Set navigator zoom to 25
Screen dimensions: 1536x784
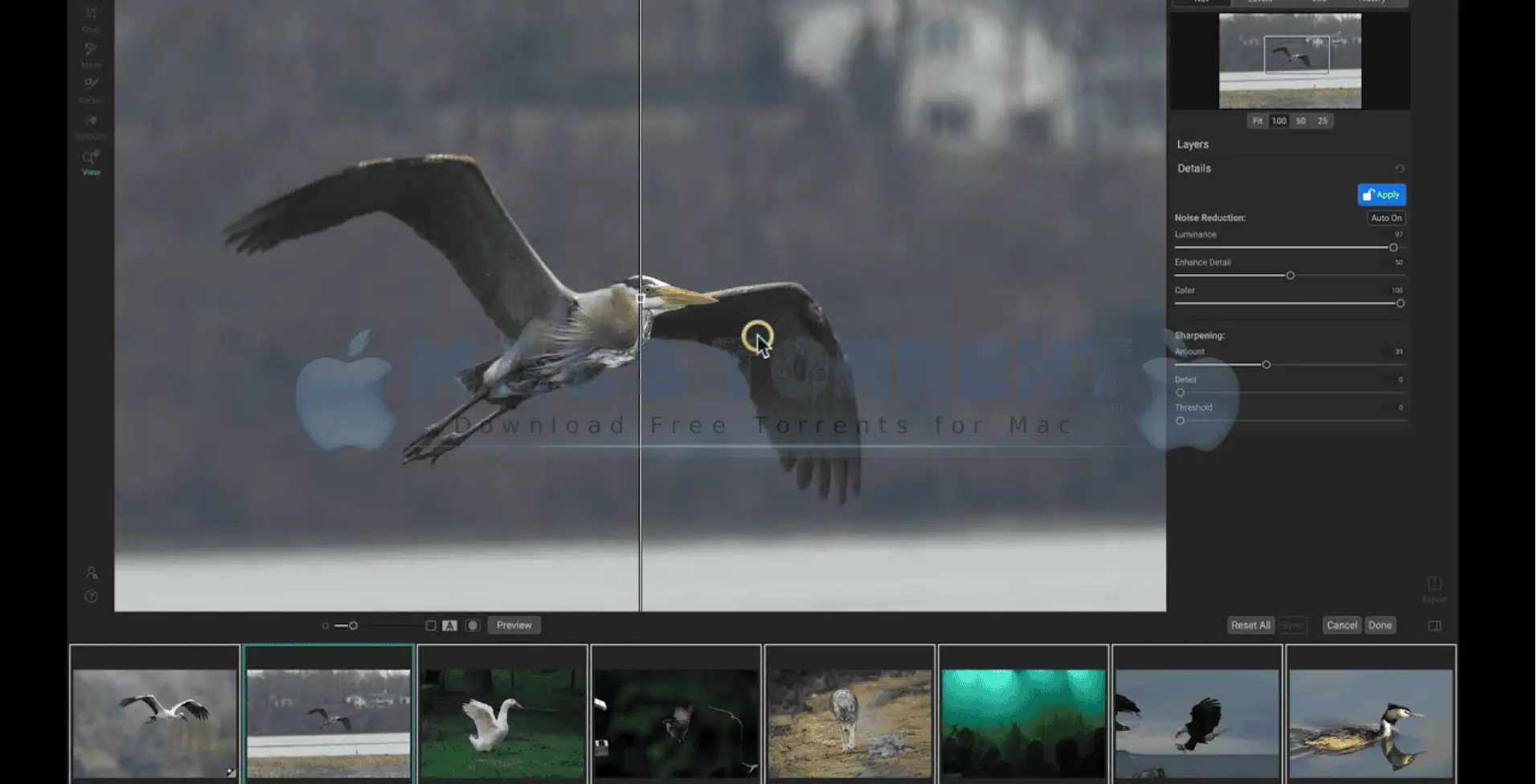pyautogui.click(x=1322, y=120)
